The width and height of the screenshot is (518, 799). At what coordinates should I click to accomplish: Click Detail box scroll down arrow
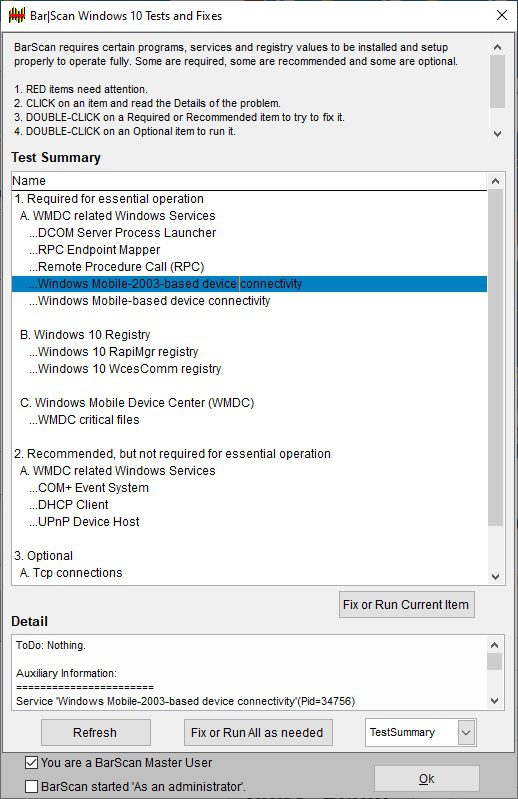[x=495, y=701]
